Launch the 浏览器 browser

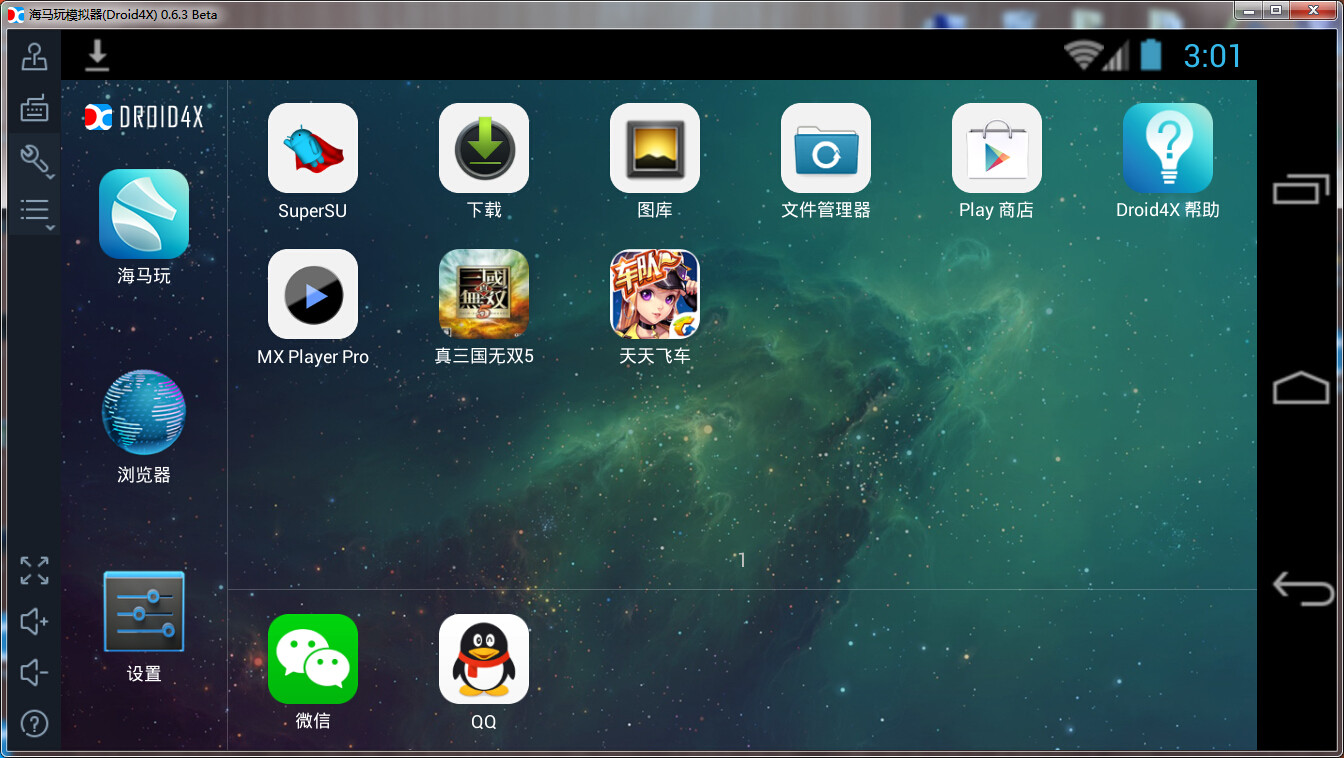tap(144, 412)
